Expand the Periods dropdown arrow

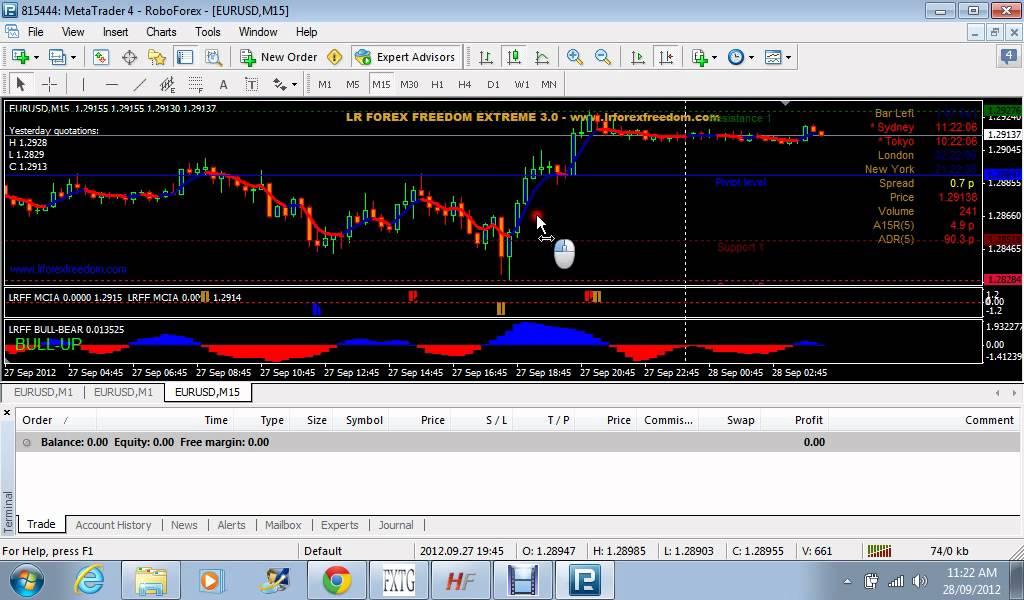(752, 57)
